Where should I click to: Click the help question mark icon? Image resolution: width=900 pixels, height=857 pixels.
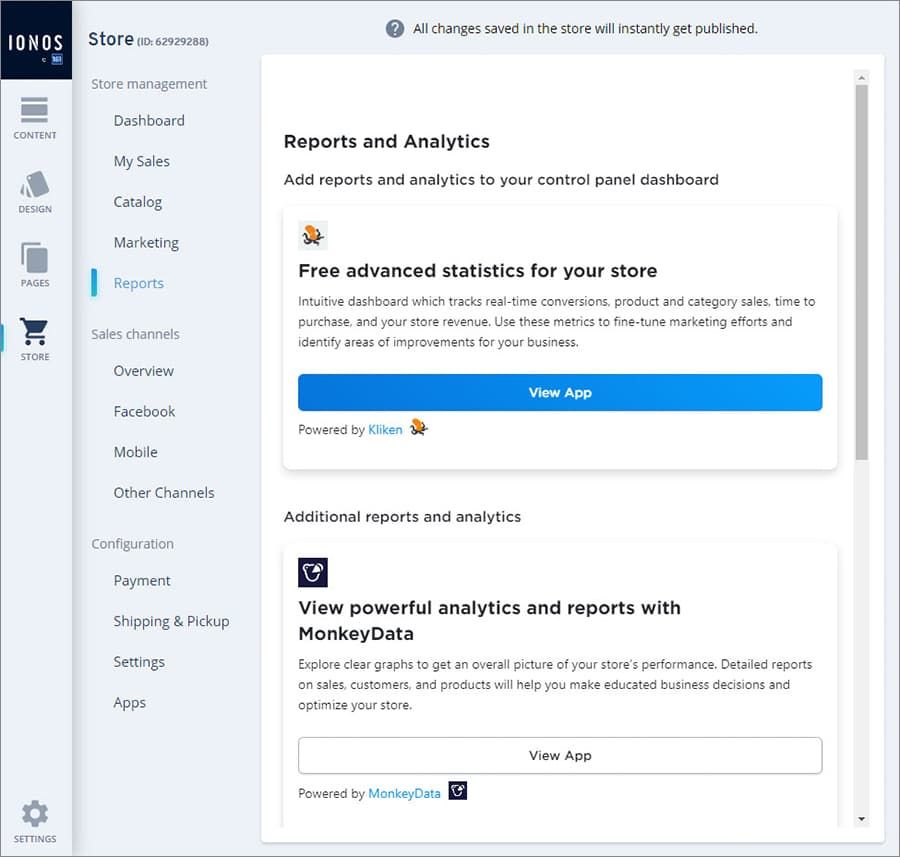(395, 28)
